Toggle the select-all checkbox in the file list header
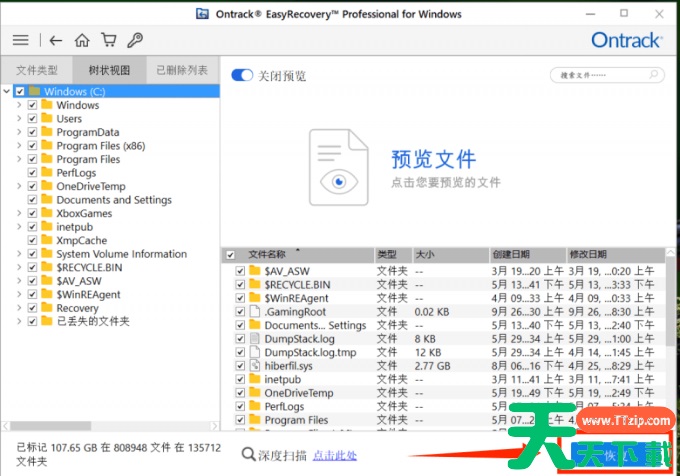Image resolution: width=680 pixels, height=476 pixels. pos(230,254)
